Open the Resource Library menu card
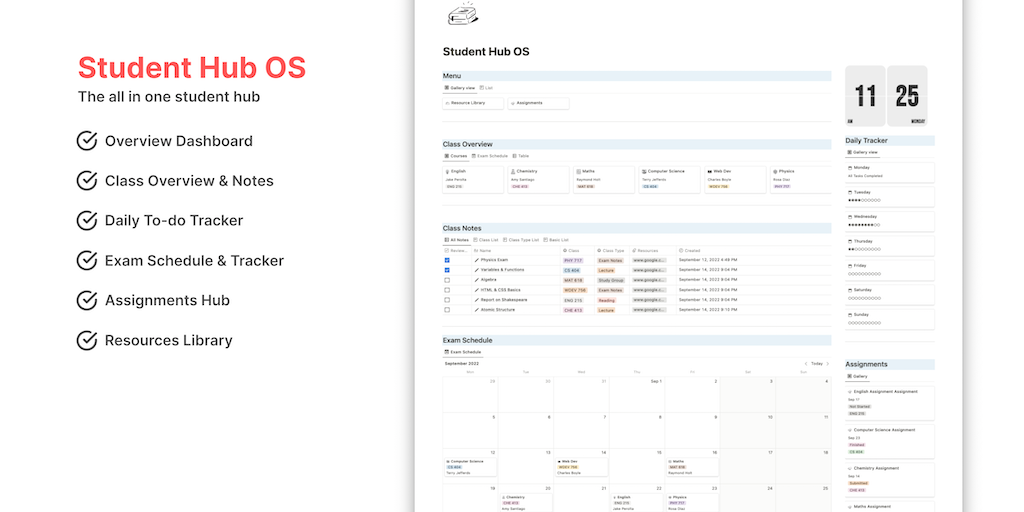The width and height of the screenshot is (1024, 512). pos(473,103)
